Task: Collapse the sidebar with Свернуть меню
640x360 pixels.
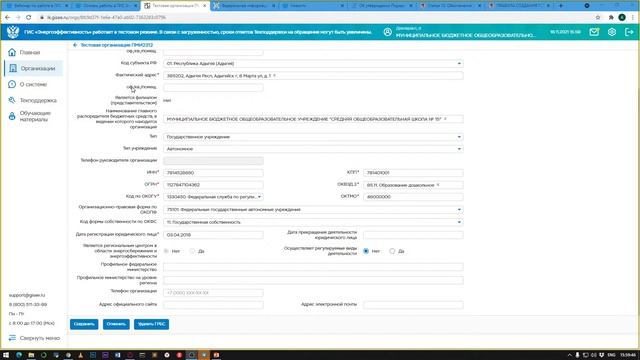Action: [x=34, y=338]
